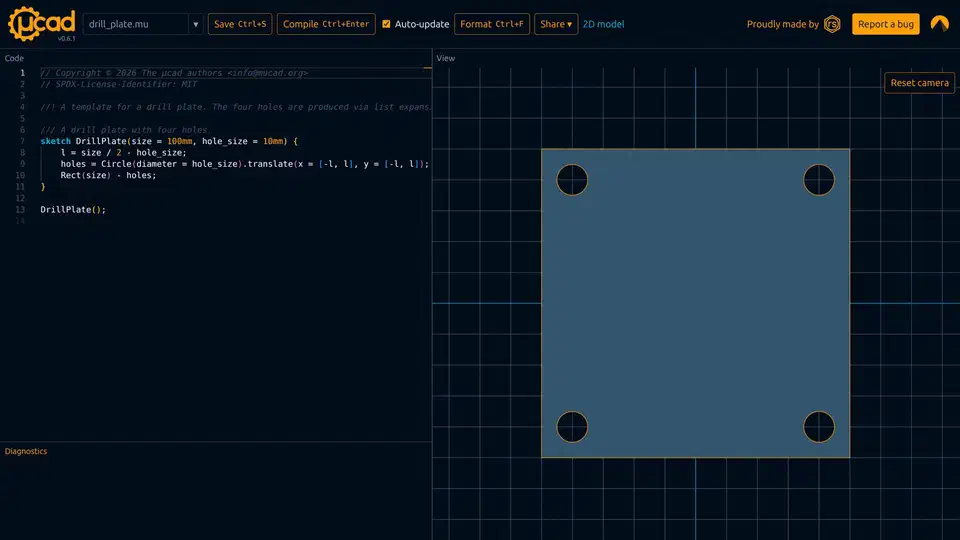Click the 2D model label
Viewport: 960px width, 540px height.
[x=603, y=24]
